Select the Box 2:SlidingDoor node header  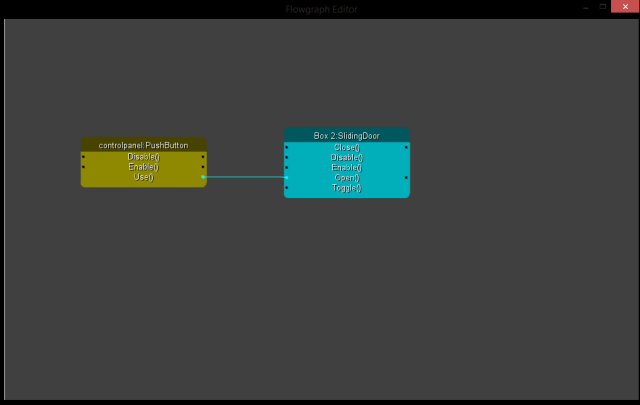[346, 135]
